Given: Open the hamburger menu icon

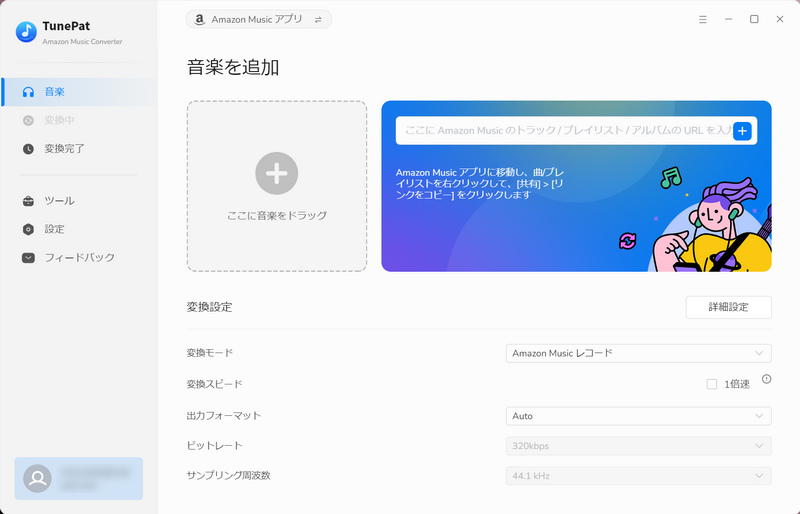Looking at the screenshot, I should click(x=703, y=19).
